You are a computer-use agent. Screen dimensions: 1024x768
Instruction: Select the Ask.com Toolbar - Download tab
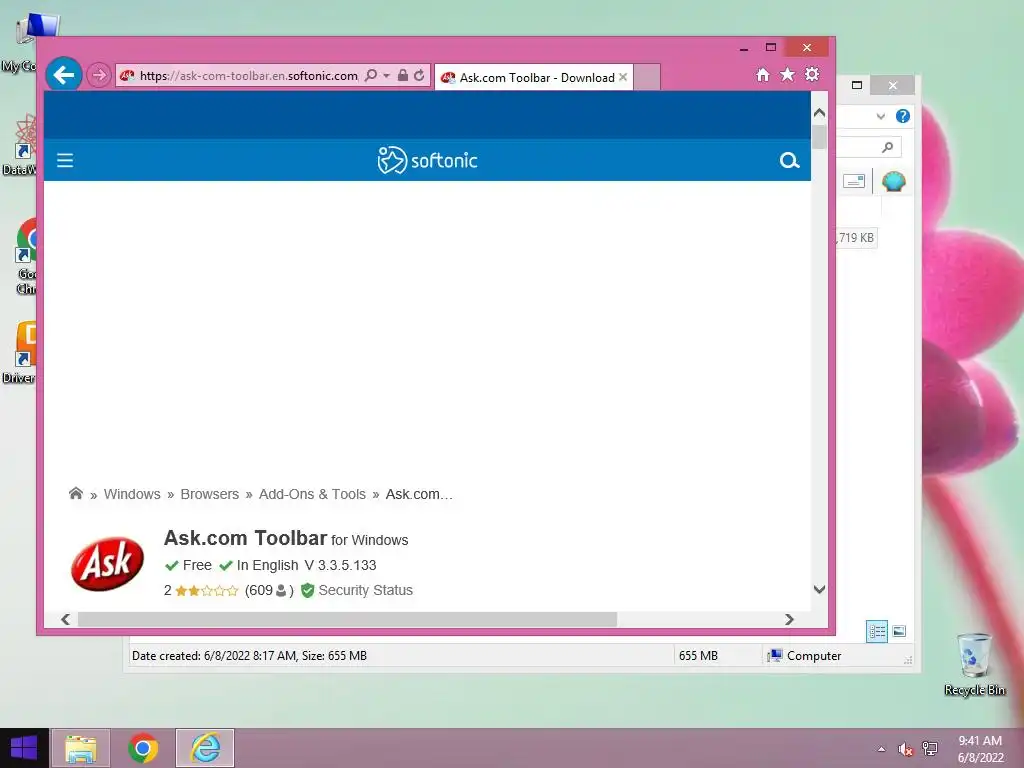tap(533, 77)
